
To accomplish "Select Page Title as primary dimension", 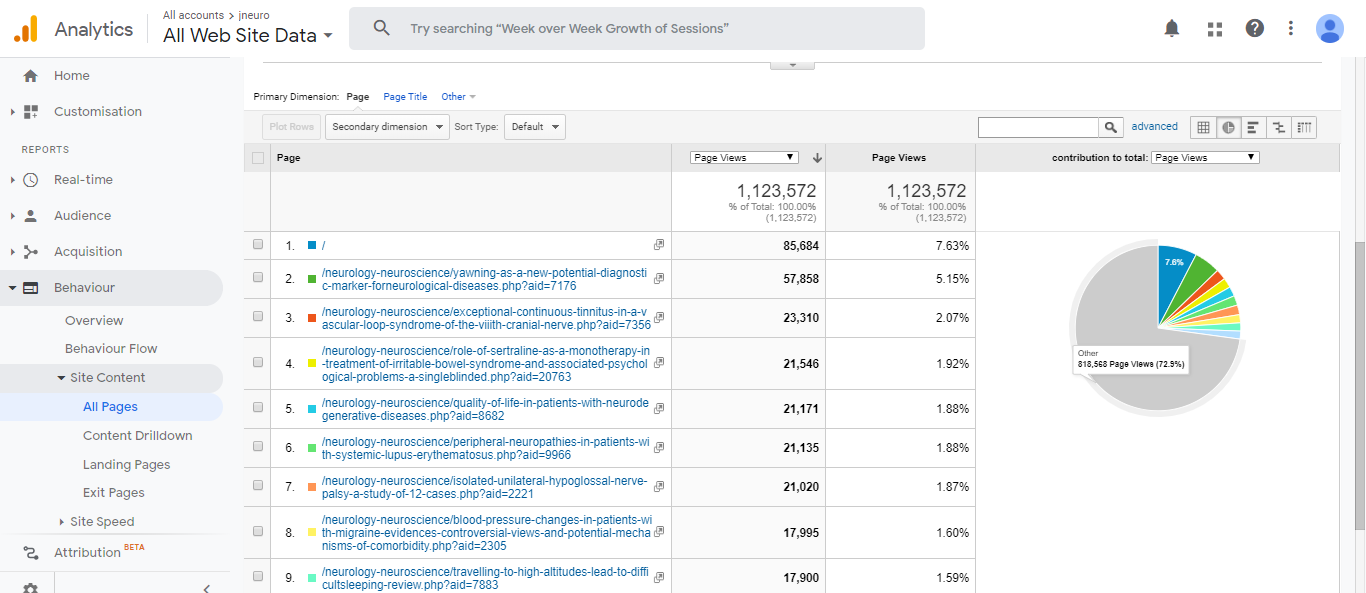I will click(x=405, y=97).
